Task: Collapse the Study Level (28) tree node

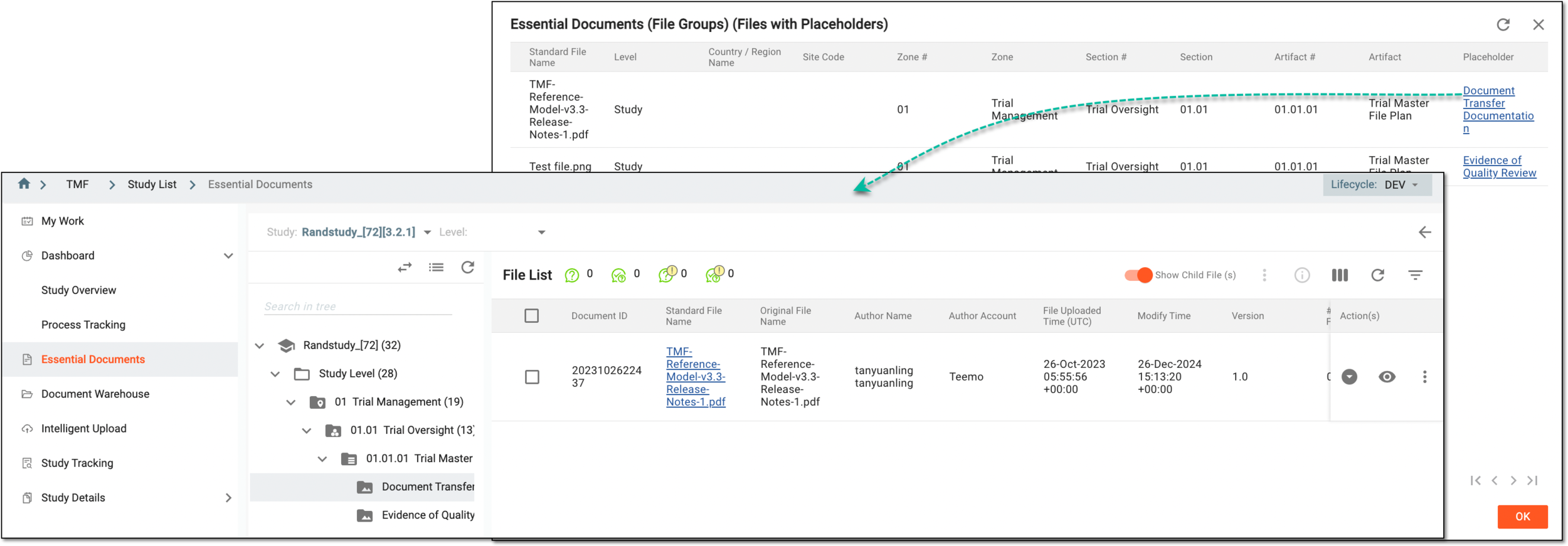Action: [x=275, y=374]
